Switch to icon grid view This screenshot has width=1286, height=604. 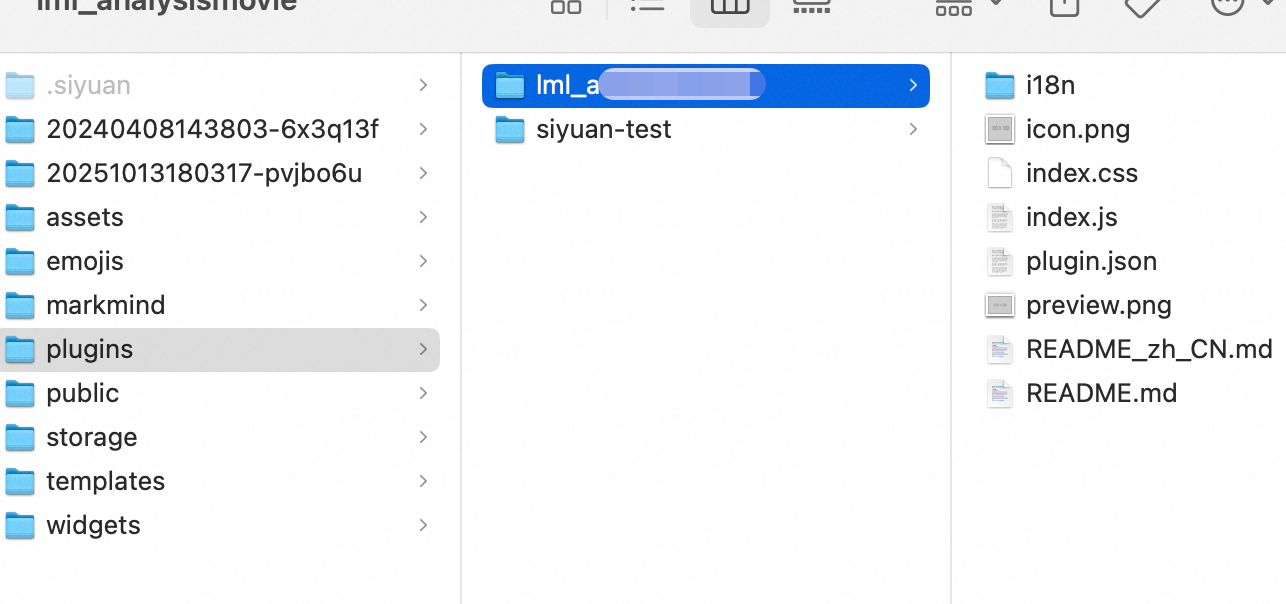566,6
